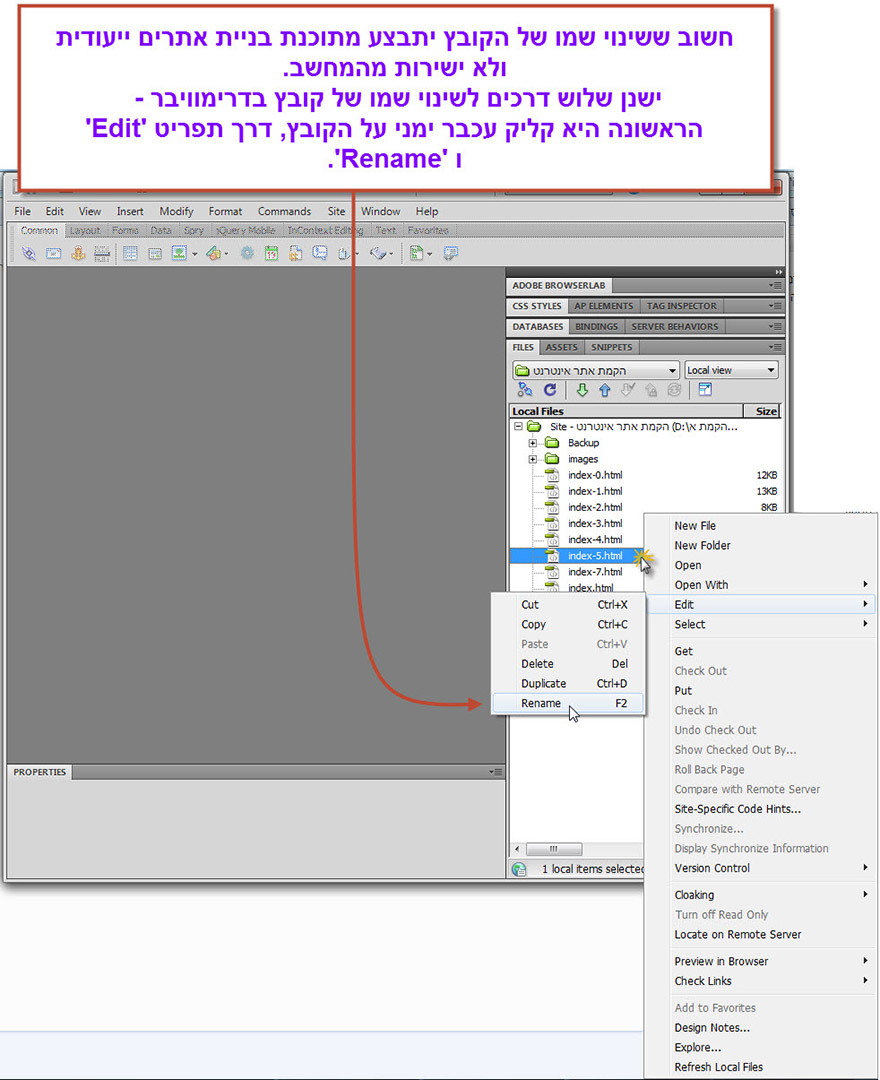
Task: Click the Refresh icon in Files panel
Action: point(549,391)
